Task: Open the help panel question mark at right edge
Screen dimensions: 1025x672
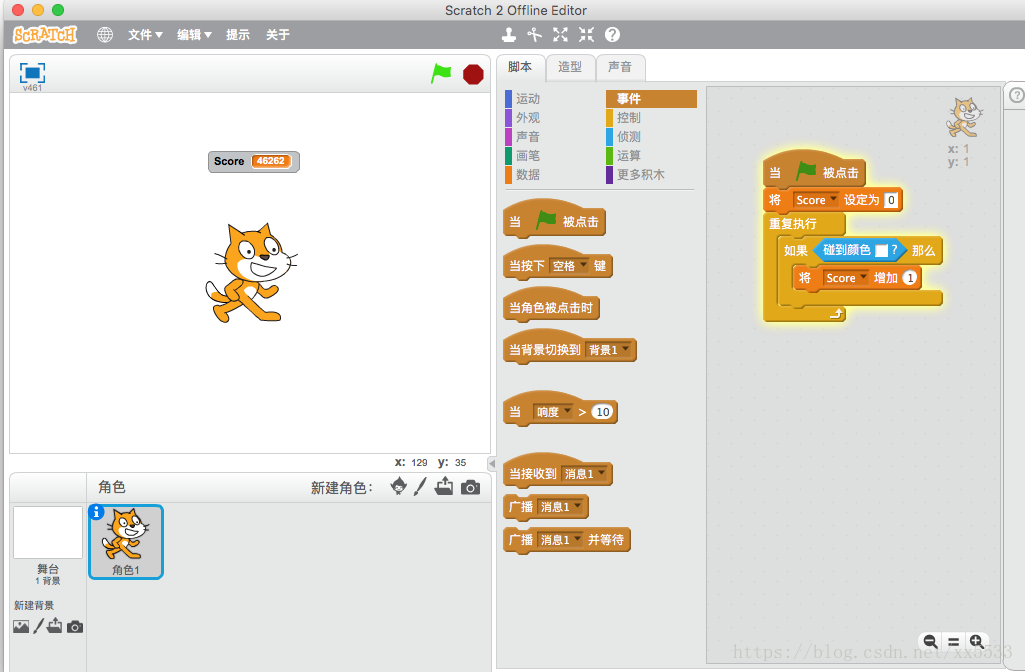Action: coord(1016,95)
